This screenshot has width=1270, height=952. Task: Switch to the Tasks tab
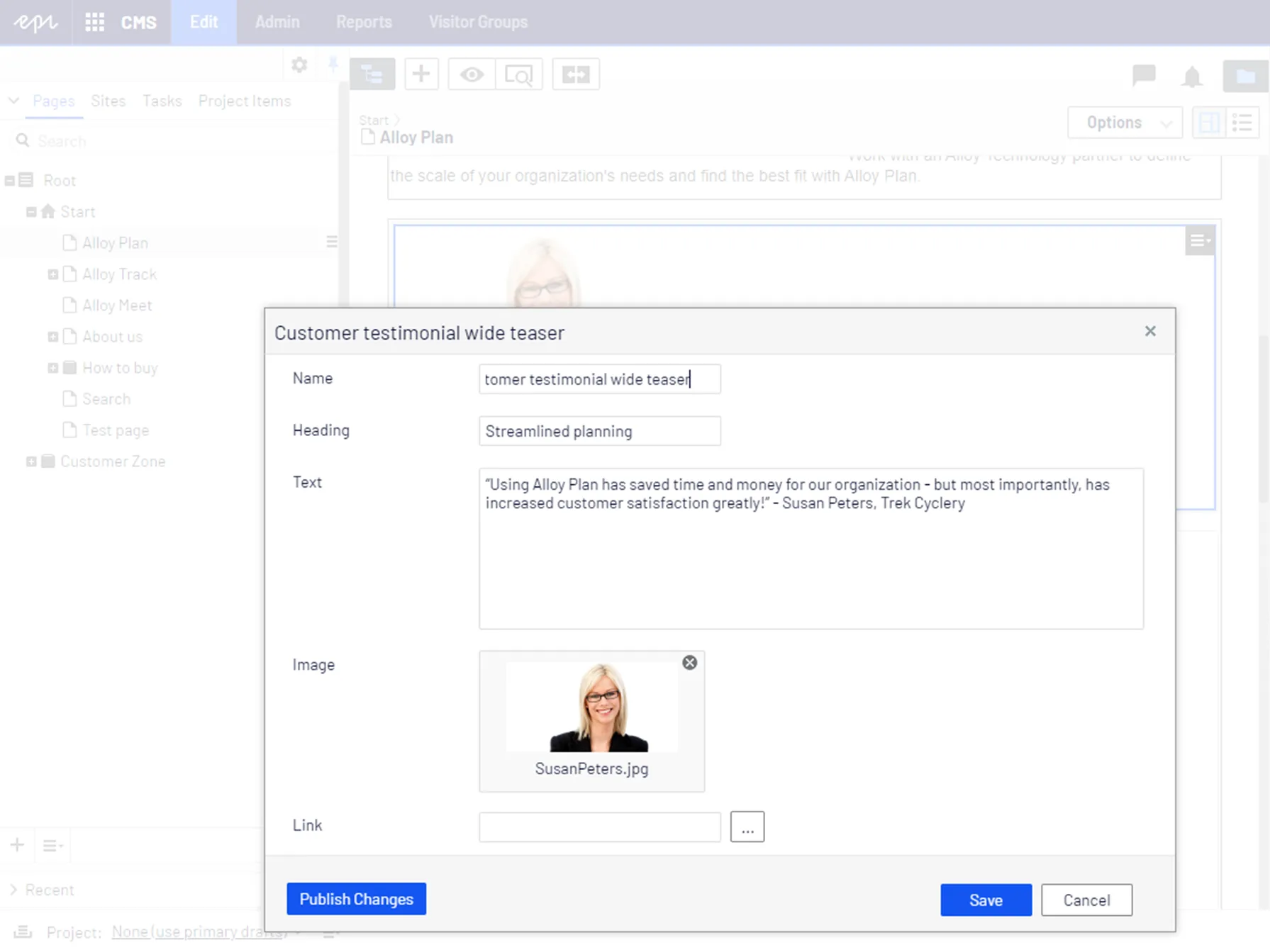pyautogui.click(x=162, y=101)
